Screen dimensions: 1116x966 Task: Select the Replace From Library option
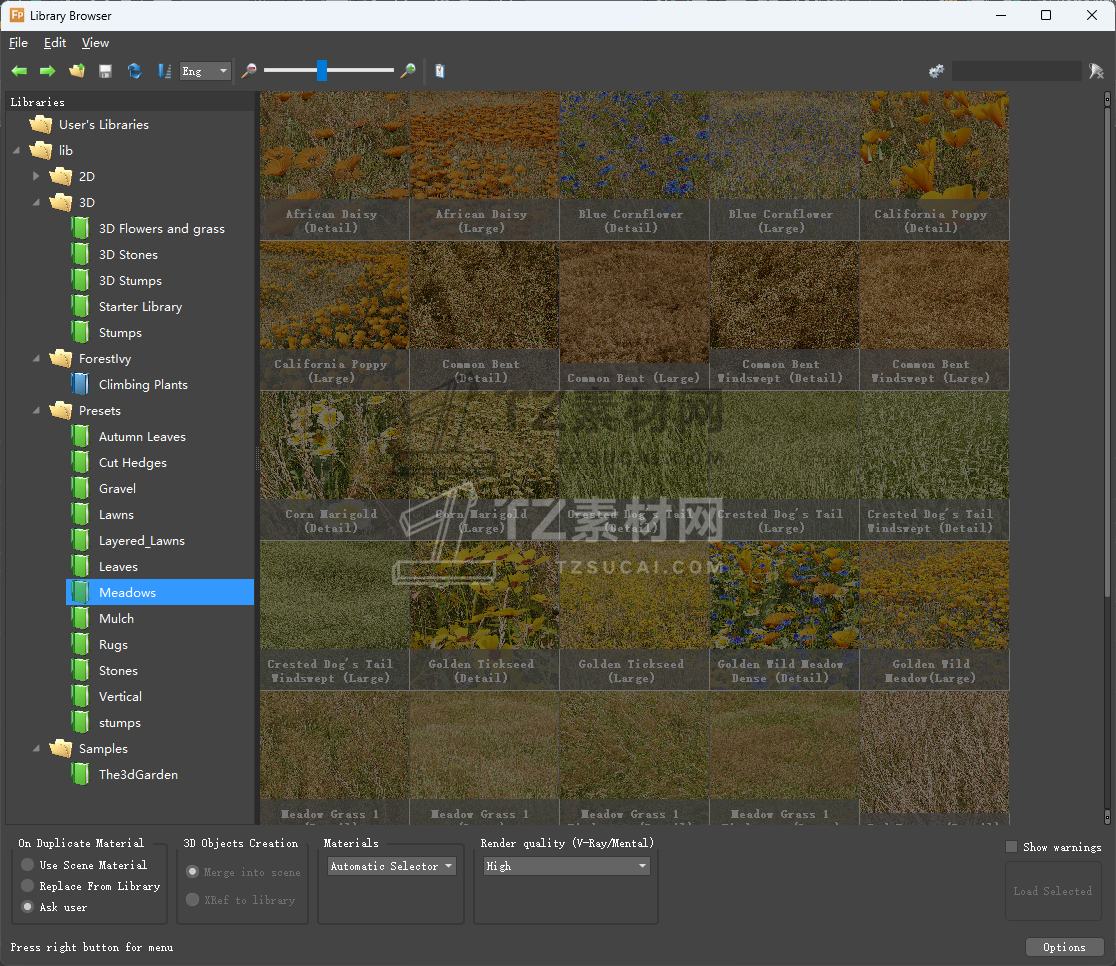pyautogui.click(x=28, y=886)
